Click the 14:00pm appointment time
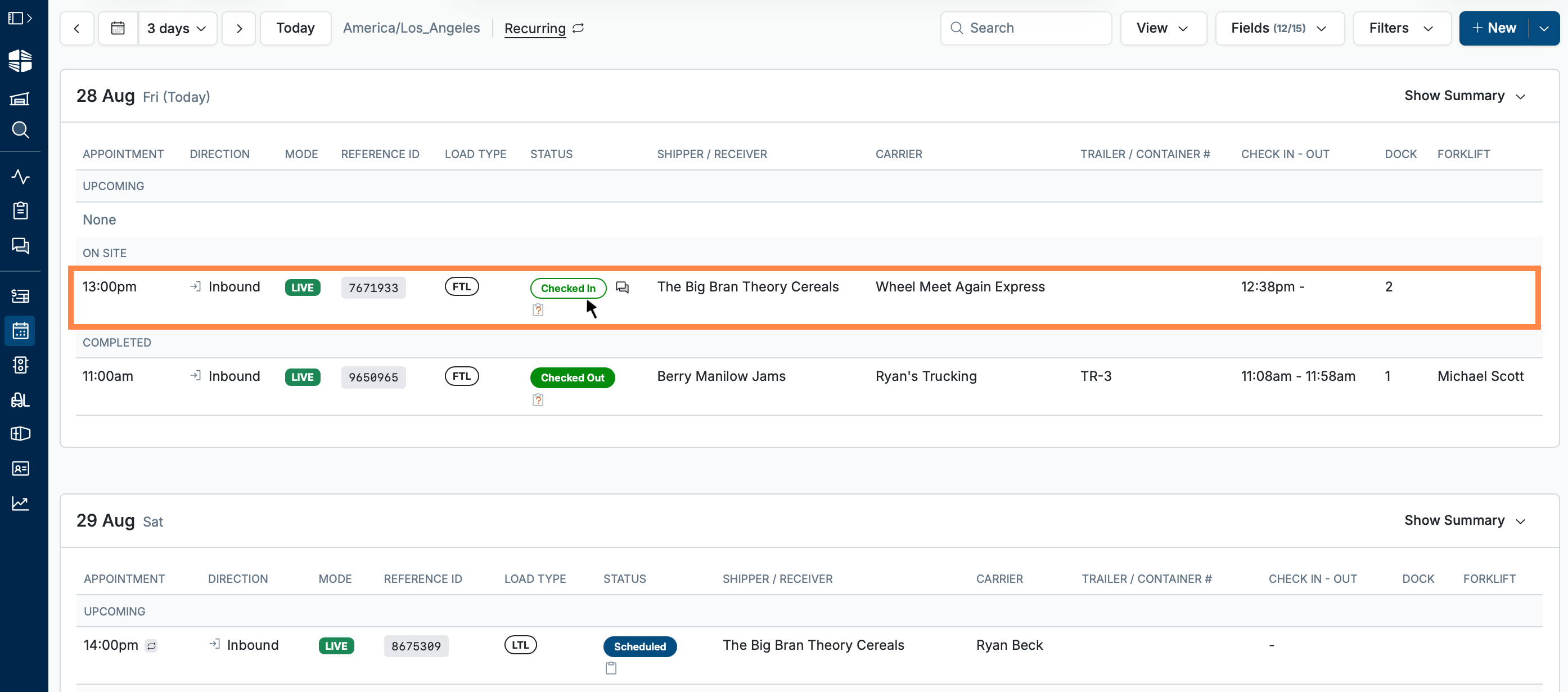This screenshot has height=692, width=1568. (x=111, y=645)
